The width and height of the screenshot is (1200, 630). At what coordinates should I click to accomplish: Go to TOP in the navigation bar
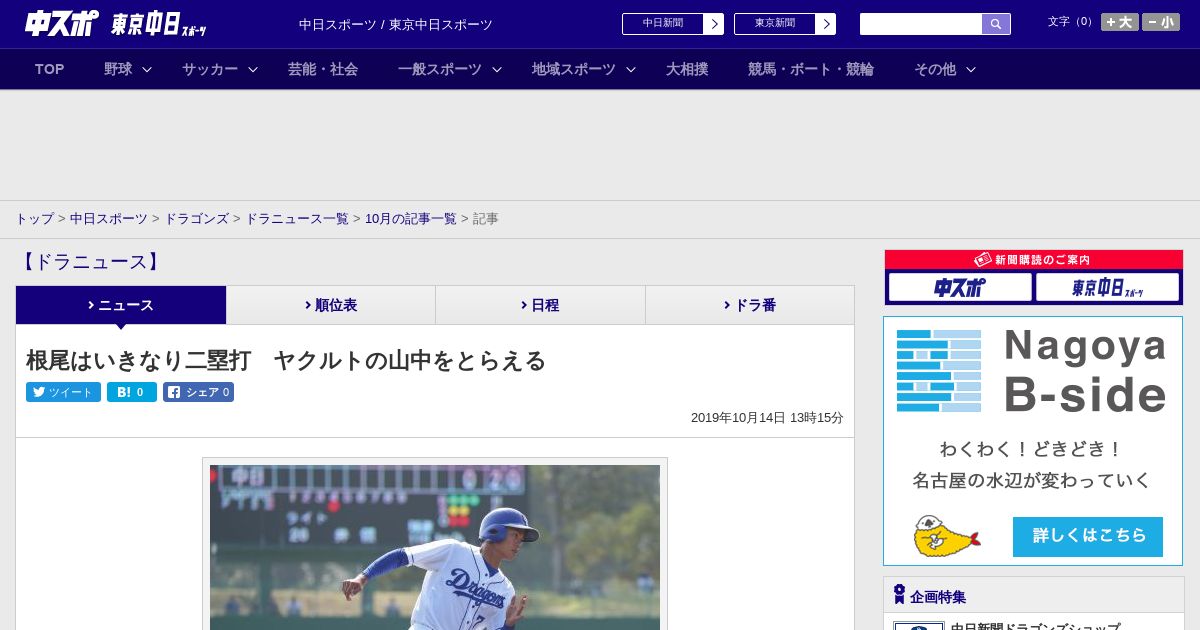coord(49,69)
